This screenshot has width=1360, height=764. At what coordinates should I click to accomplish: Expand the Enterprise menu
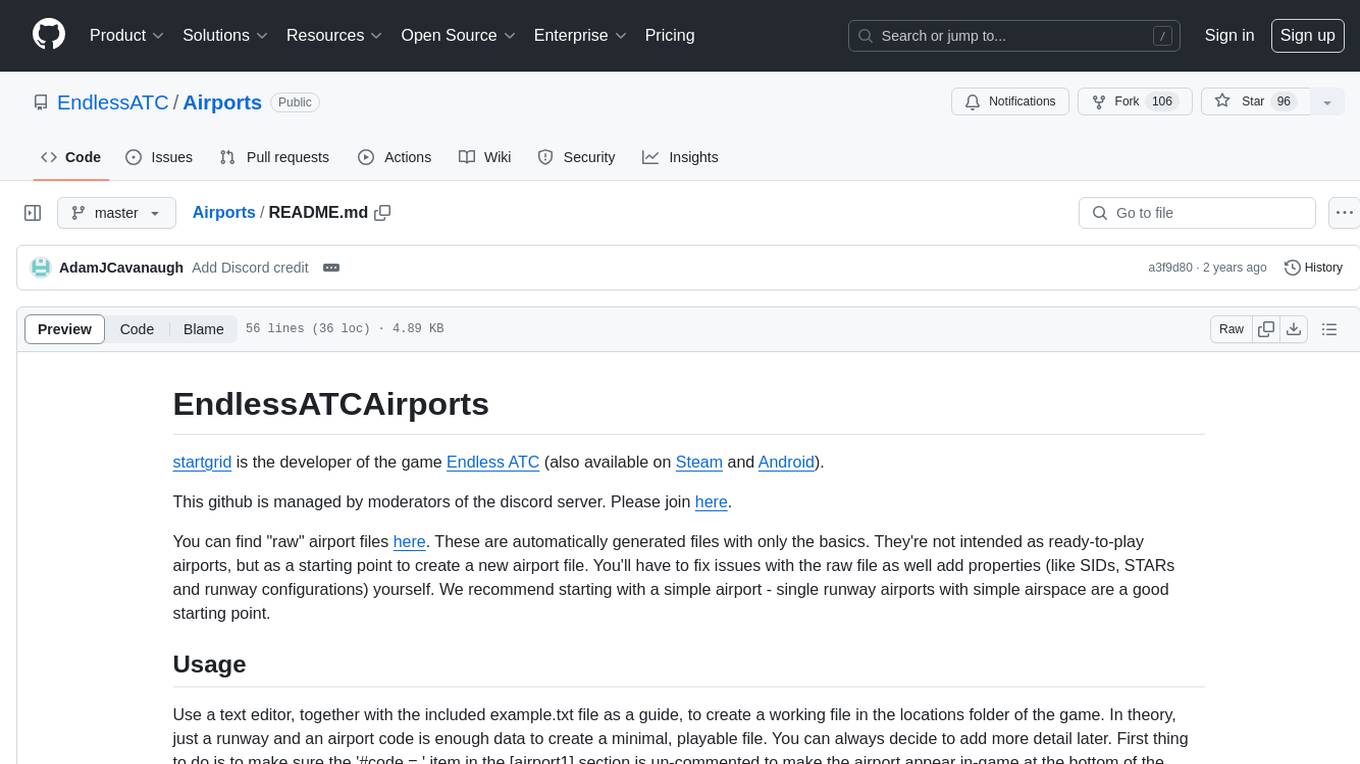pyautogui.click(x=580, y=35)
